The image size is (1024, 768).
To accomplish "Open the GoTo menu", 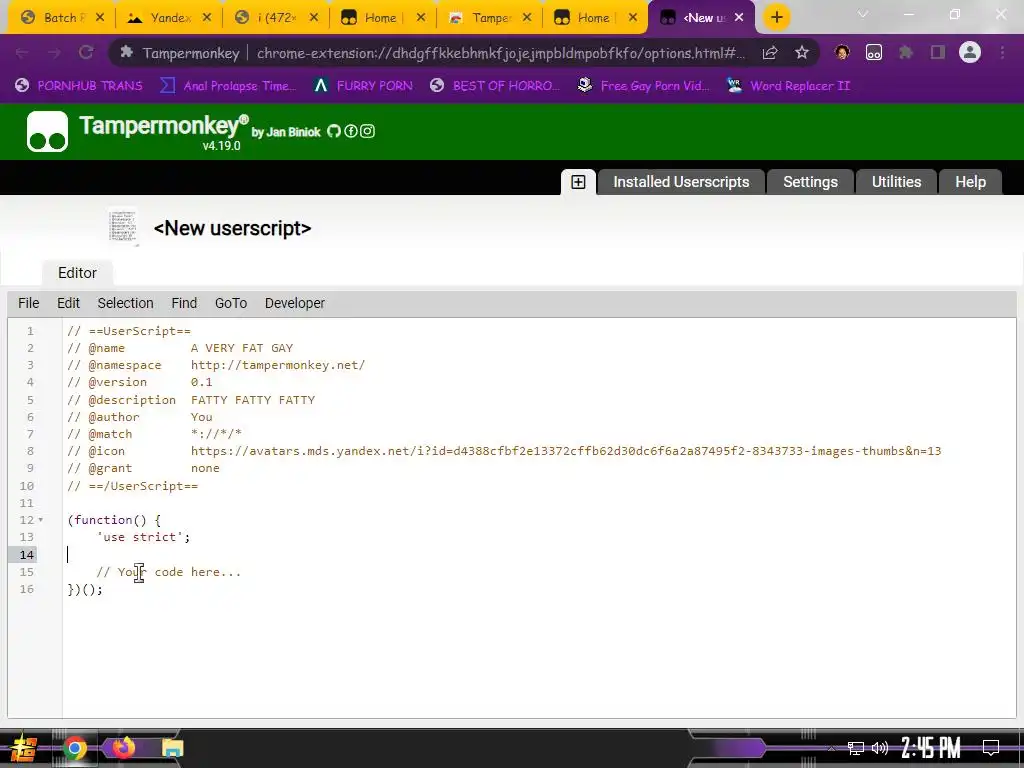I will point(231,303).
